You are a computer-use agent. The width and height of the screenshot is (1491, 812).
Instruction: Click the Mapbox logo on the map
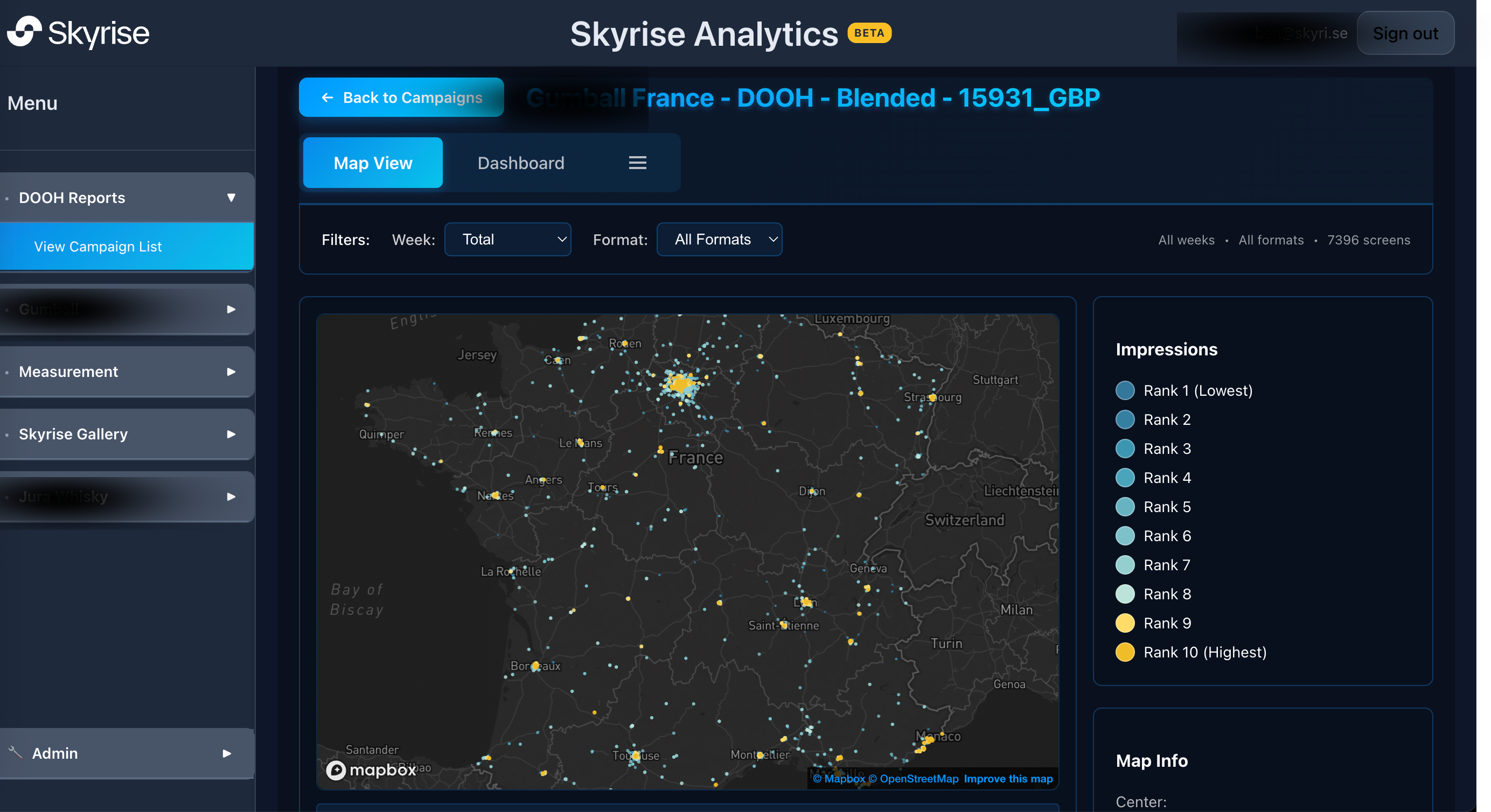click(371, 770)
